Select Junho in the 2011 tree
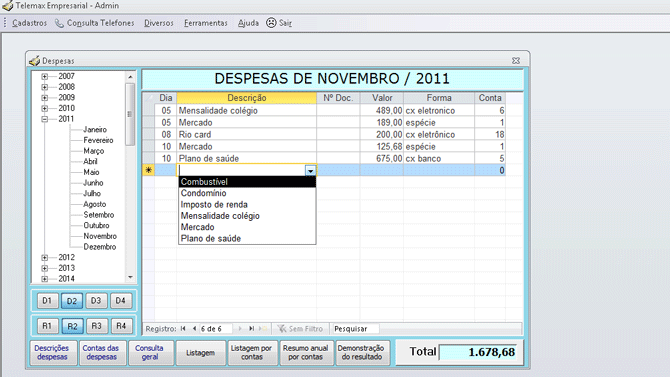The height and width of the screenshot is (377, 670). 93,183
